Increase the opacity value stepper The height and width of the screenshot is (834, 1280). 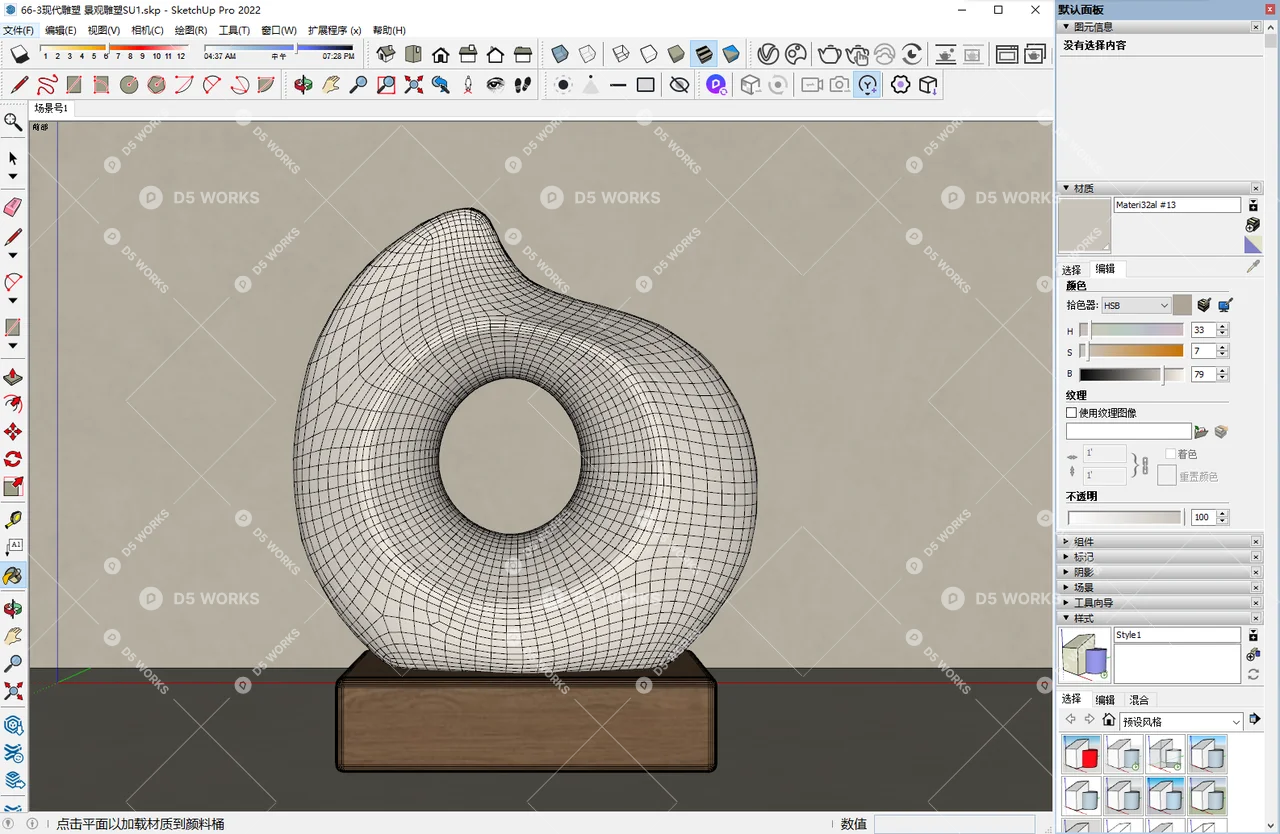[1222, 514]
